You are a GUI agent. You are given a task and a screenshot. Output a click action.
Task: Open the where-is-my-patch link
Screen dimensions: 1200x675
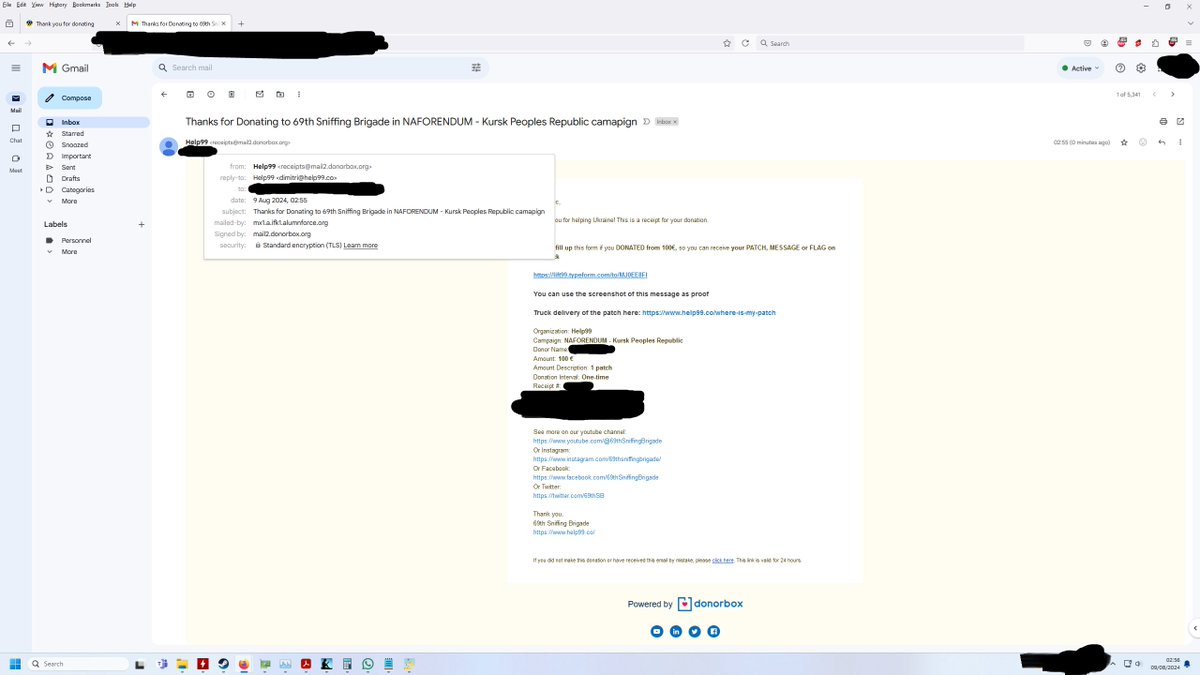(709, 313)
